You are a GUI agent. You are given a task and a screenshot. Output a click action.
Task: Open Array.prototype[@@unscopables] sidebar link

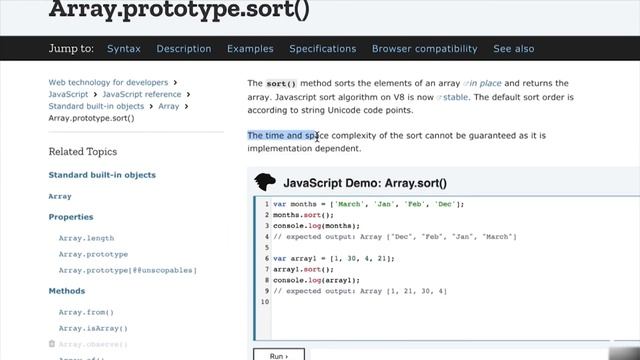point(127,270)
